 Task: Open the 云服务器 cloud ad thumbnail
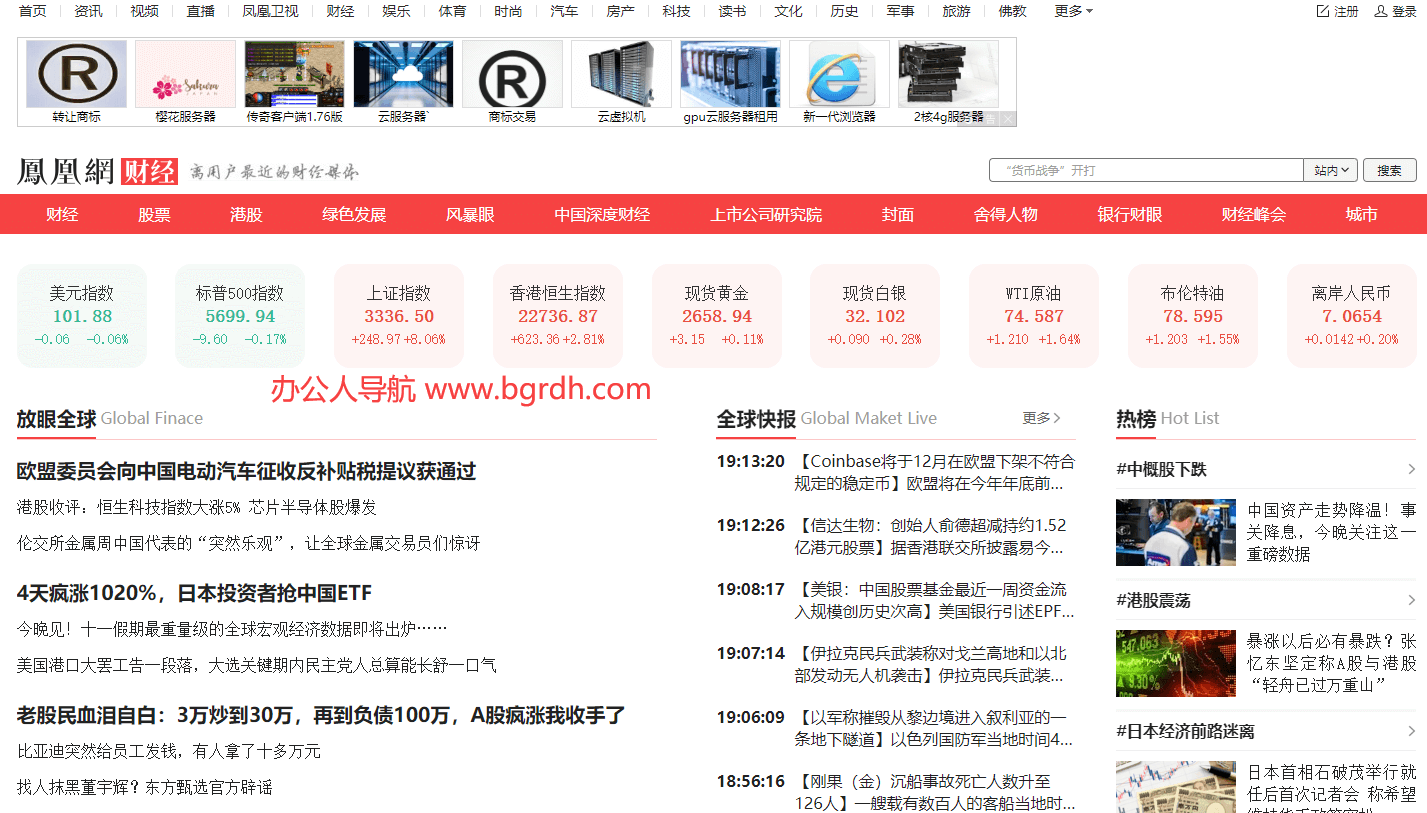coord(403,74)
